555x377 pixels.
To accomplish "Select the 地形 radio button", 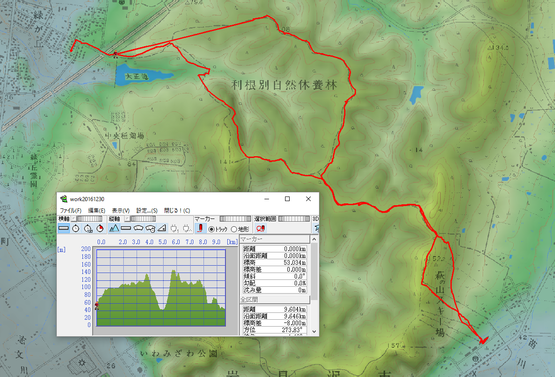I will [x=234, y=229].
